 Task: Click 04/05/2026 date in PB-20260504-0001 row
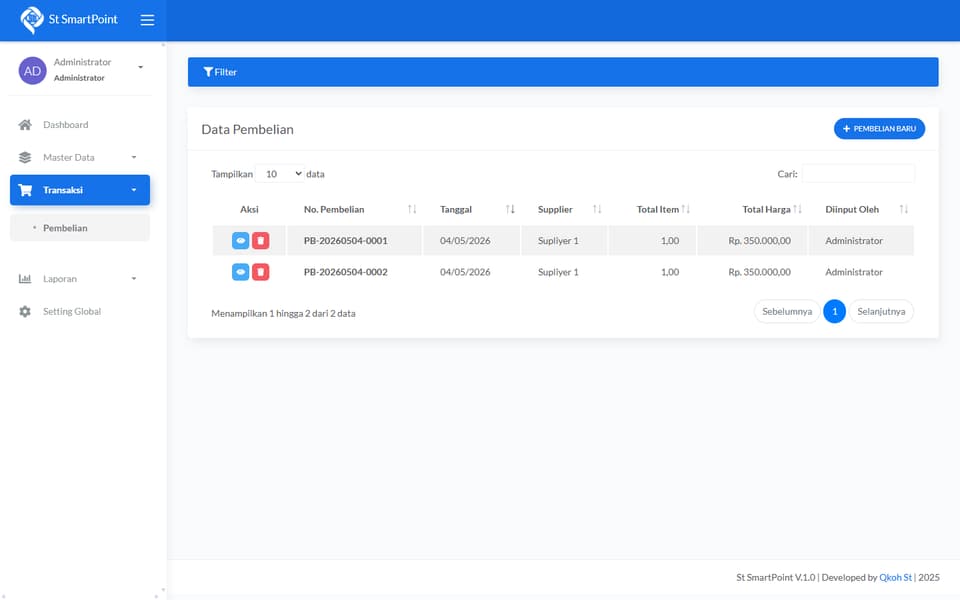pos(465,241)
